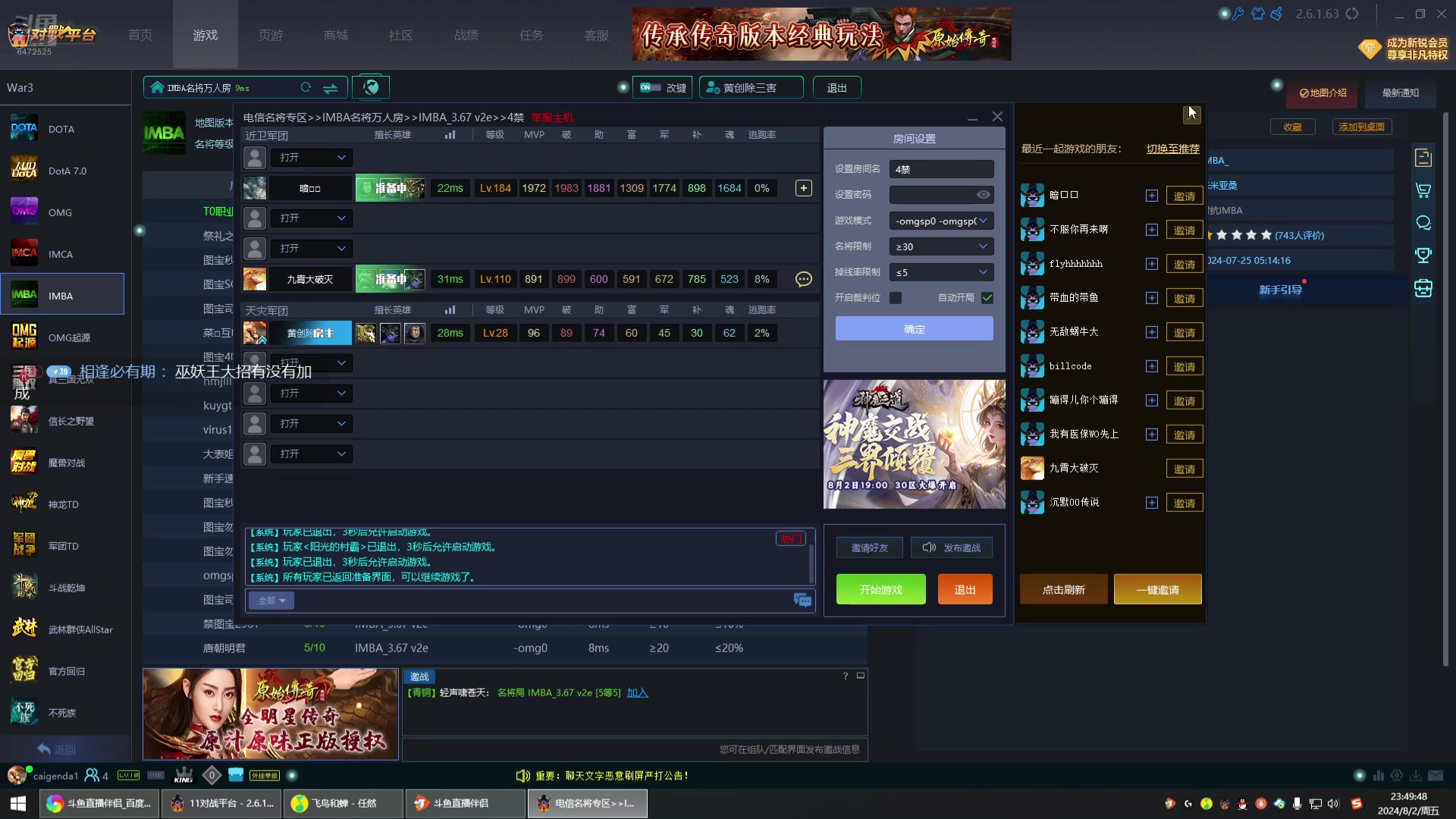Click the KING crown icon in status bar
Screen dimensions: 1456x819
[x=184, y=775]
